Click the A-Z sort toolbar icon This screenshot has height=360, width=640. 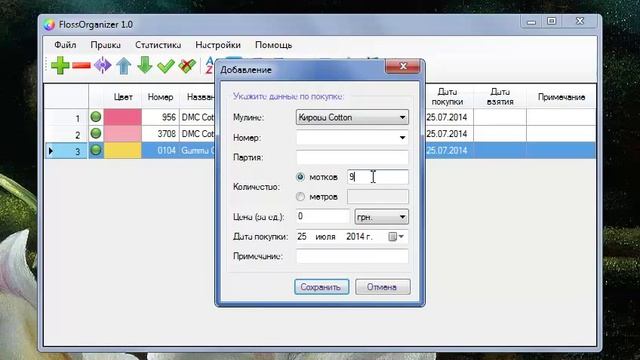(209, 65)
